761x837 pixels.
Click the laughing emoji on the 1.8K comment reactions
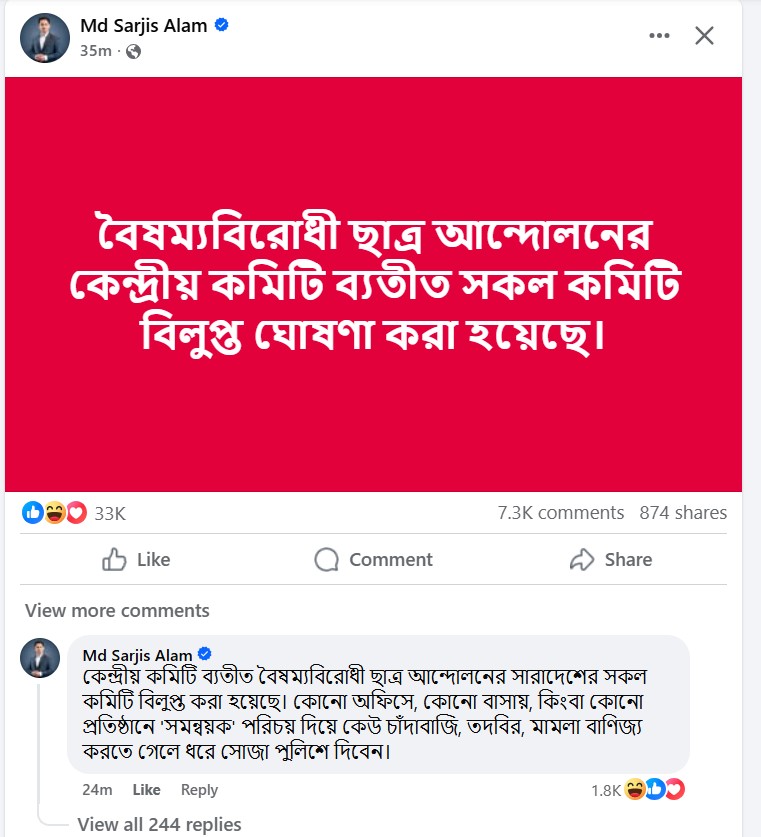click(x=634, y=790)
